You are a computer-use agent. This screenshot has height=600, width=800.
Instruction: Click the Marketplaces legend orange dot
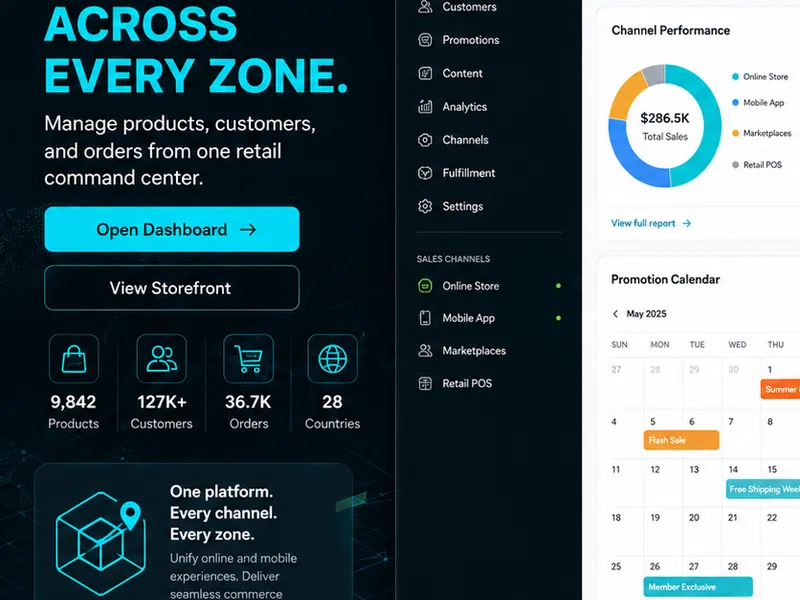(735, 133)
